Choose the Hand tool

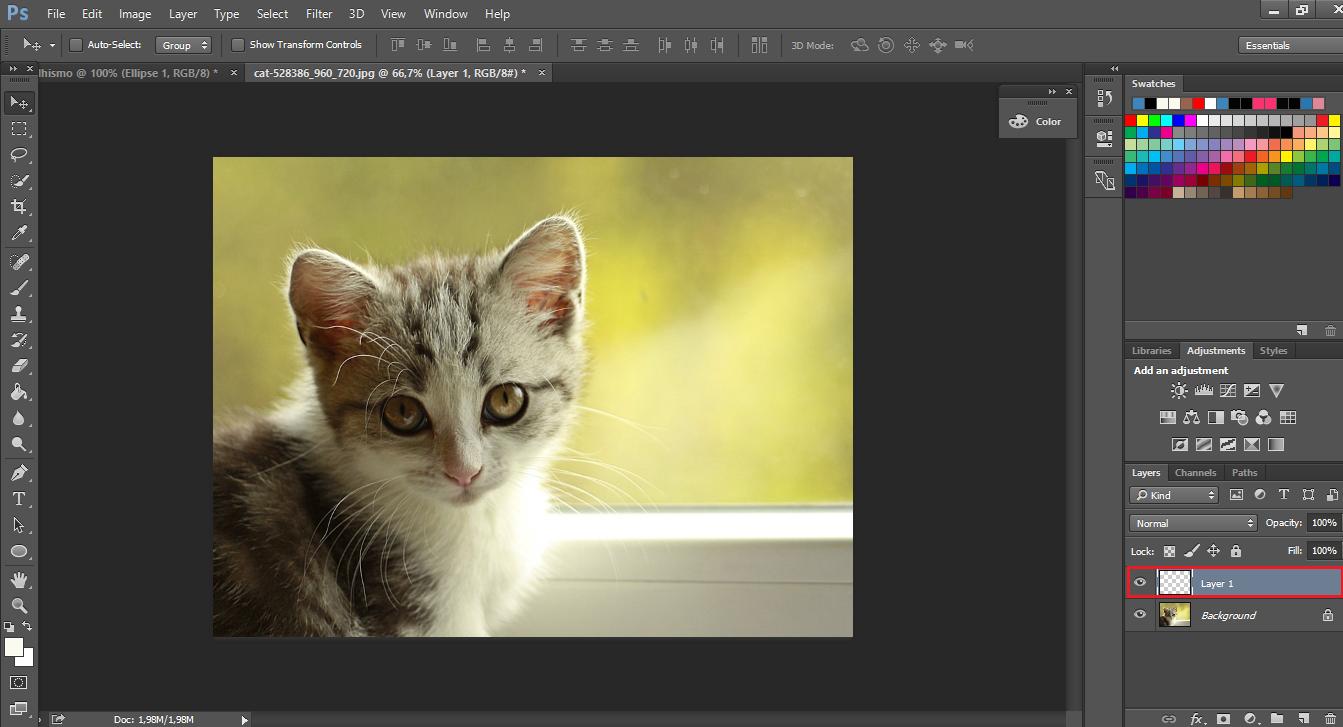[x=19, y=579]
